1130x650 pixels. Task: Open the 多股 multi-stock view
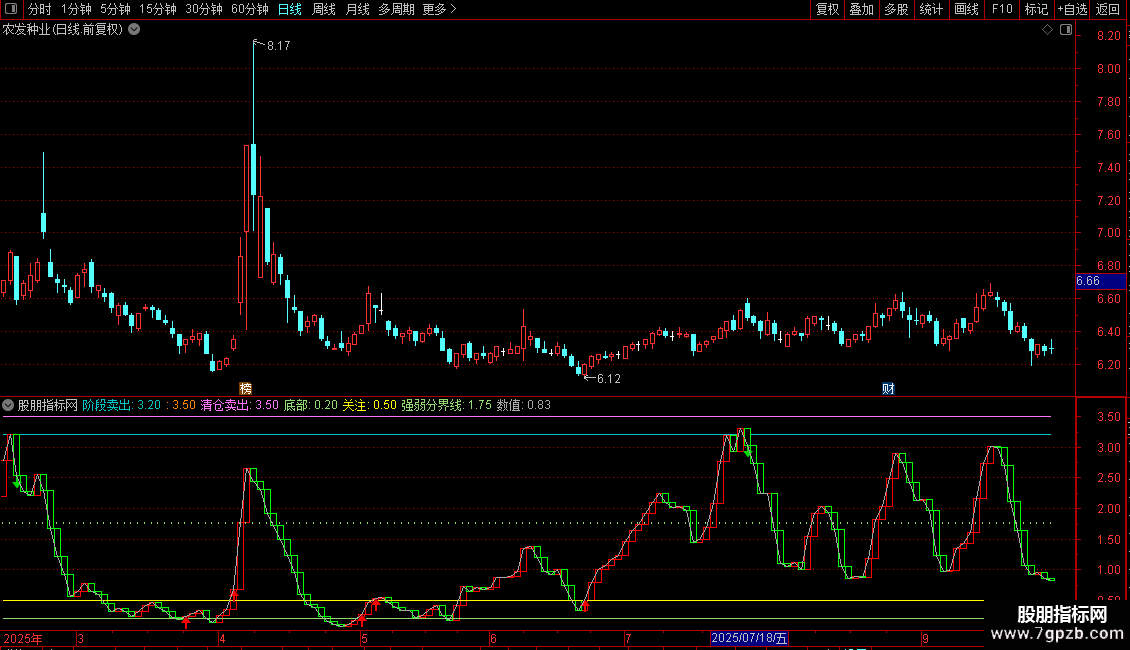pos(896,9)
